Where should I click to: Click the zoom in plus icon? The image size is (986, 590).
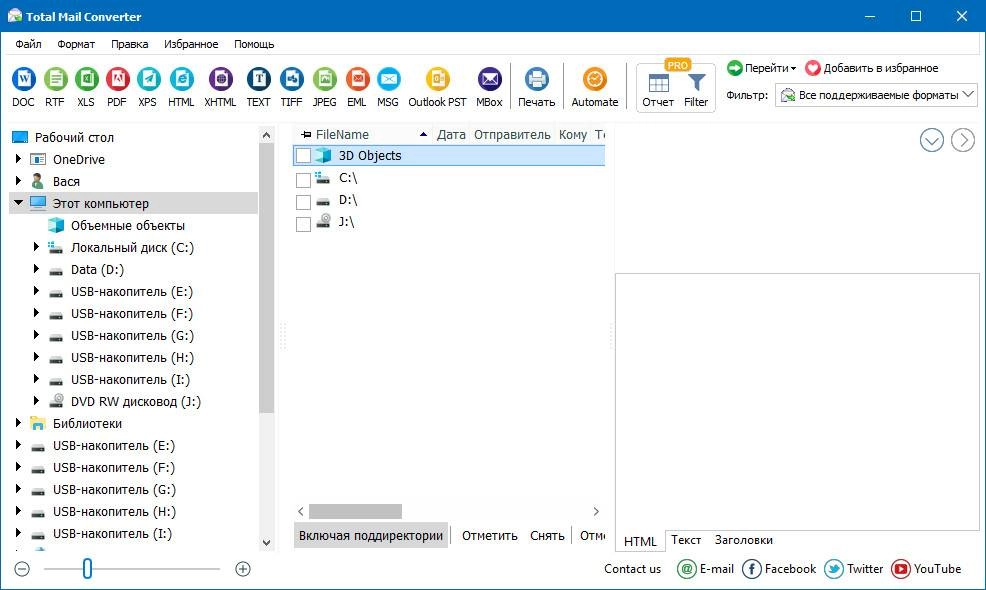(x=243, y=569)
